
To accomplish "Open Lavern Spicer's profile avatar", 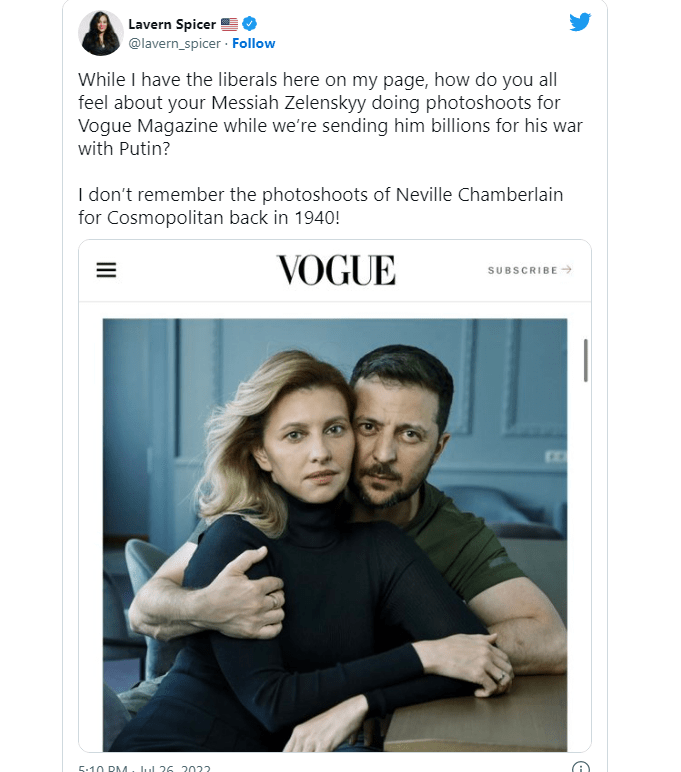I will pos(100,34).
